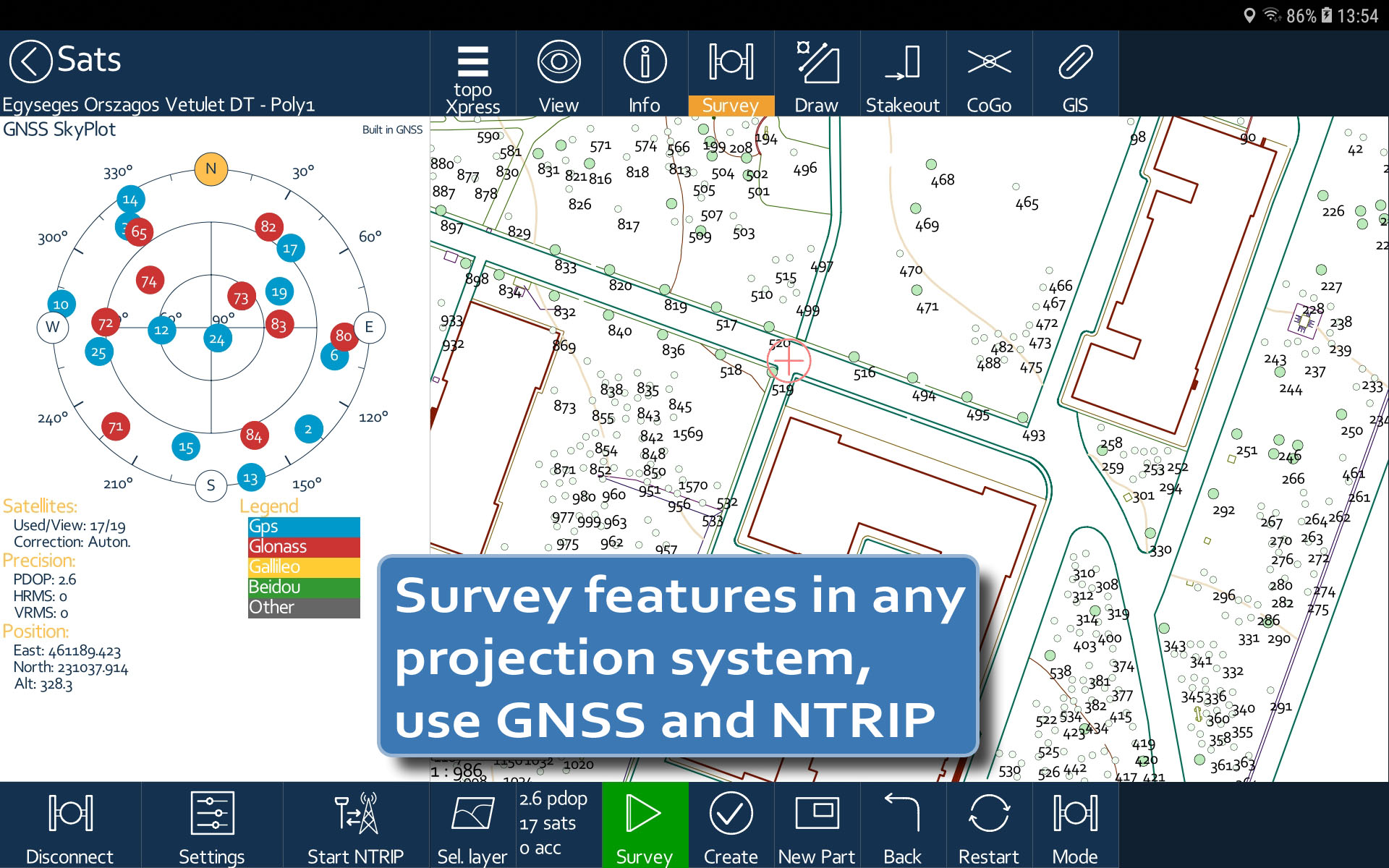Tap satellite 24 in the sky plot

pyautogui.click(x=217, y=339)
